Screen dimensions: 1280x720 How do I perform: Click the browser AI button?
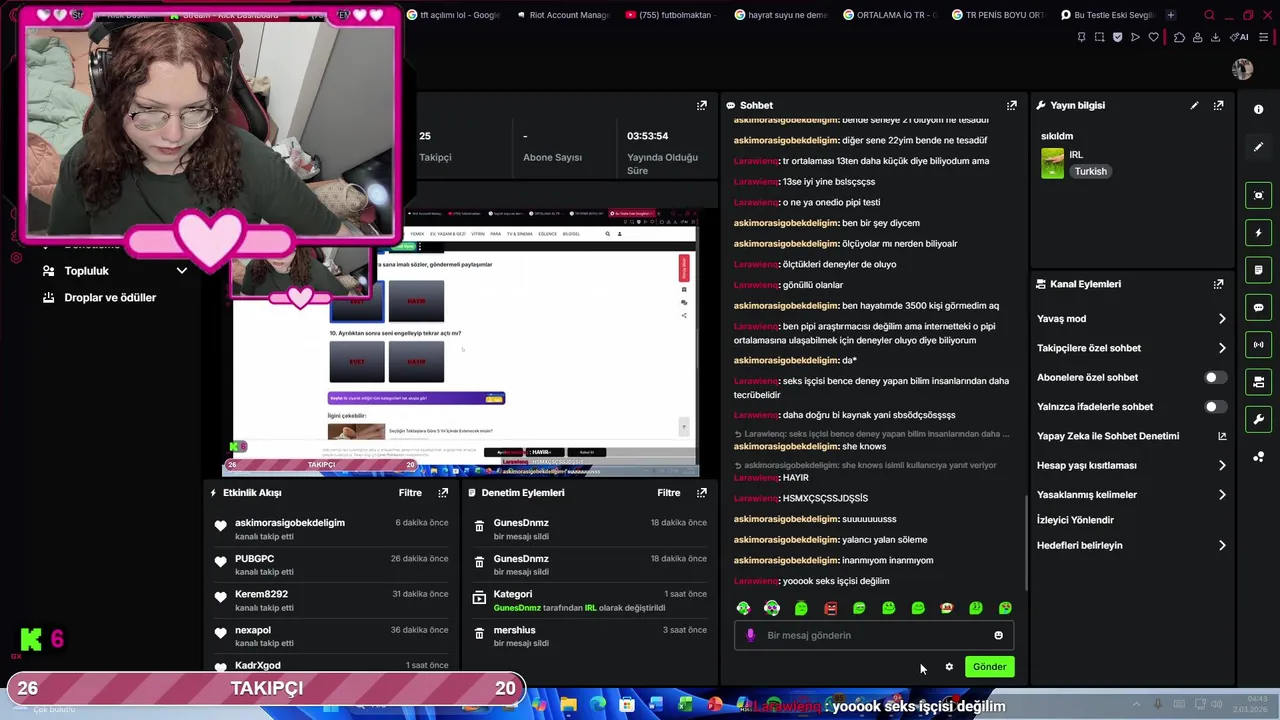tap(1240, 37)
